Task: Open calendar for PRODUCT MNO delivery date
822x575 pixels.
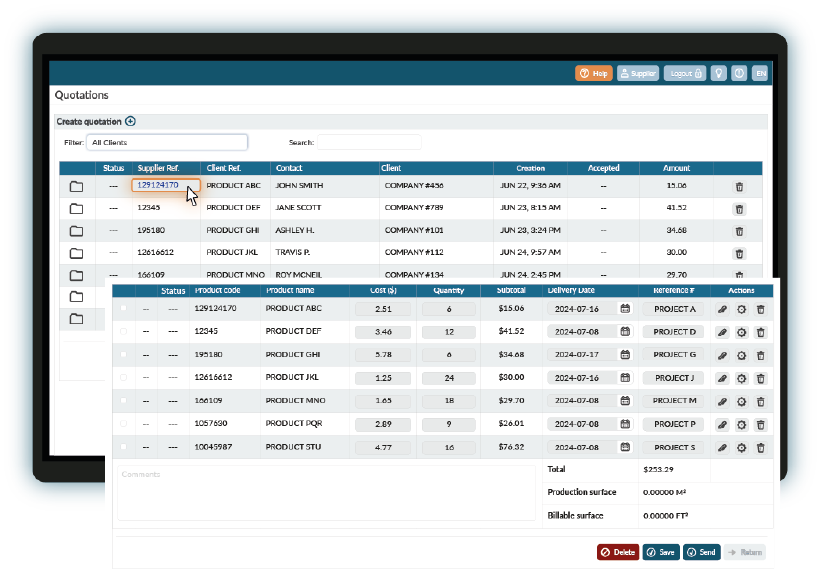Action: 625,400
